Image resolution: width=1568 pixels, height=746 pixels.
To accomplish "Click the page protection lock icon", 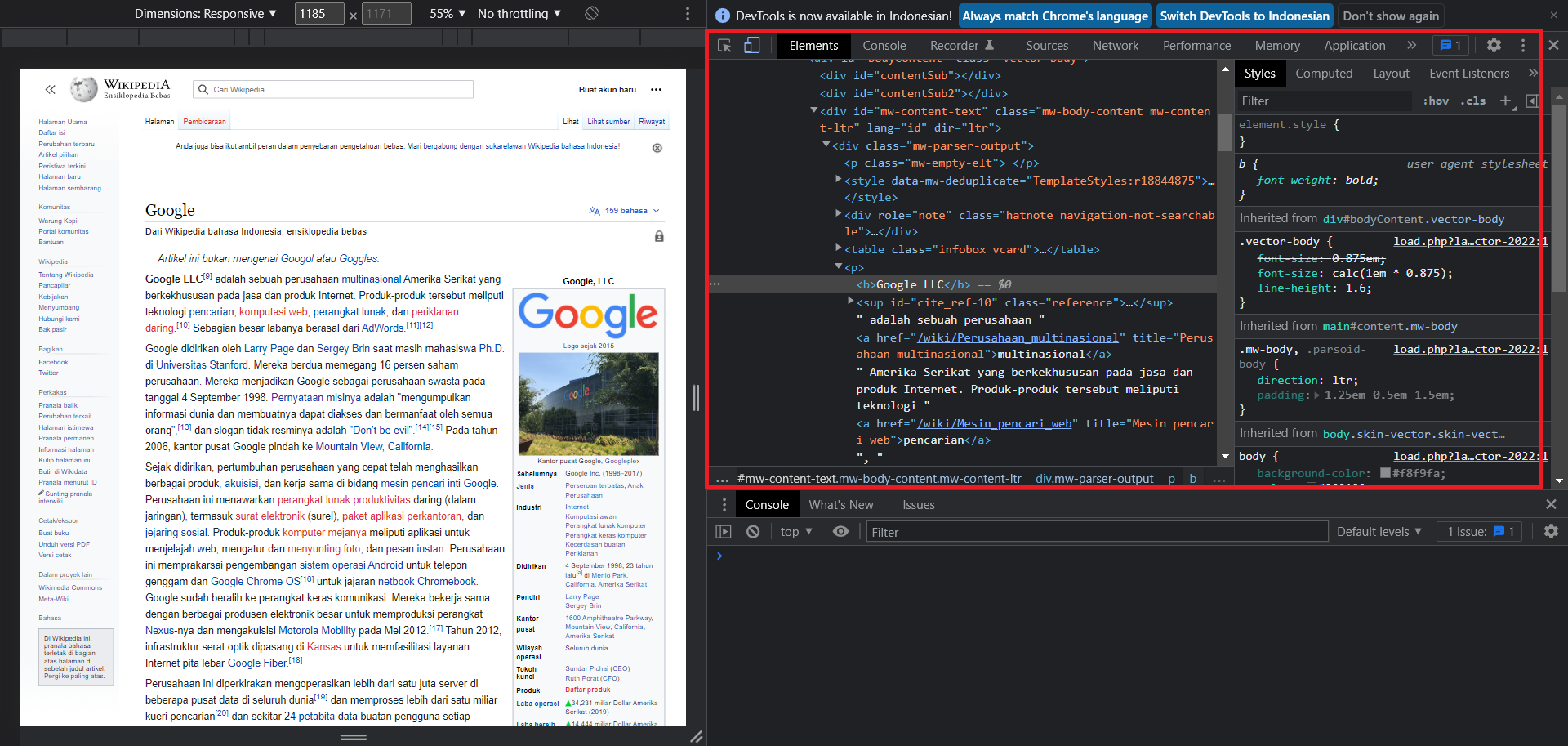I will pyautogui.click(x=659, y=236).
